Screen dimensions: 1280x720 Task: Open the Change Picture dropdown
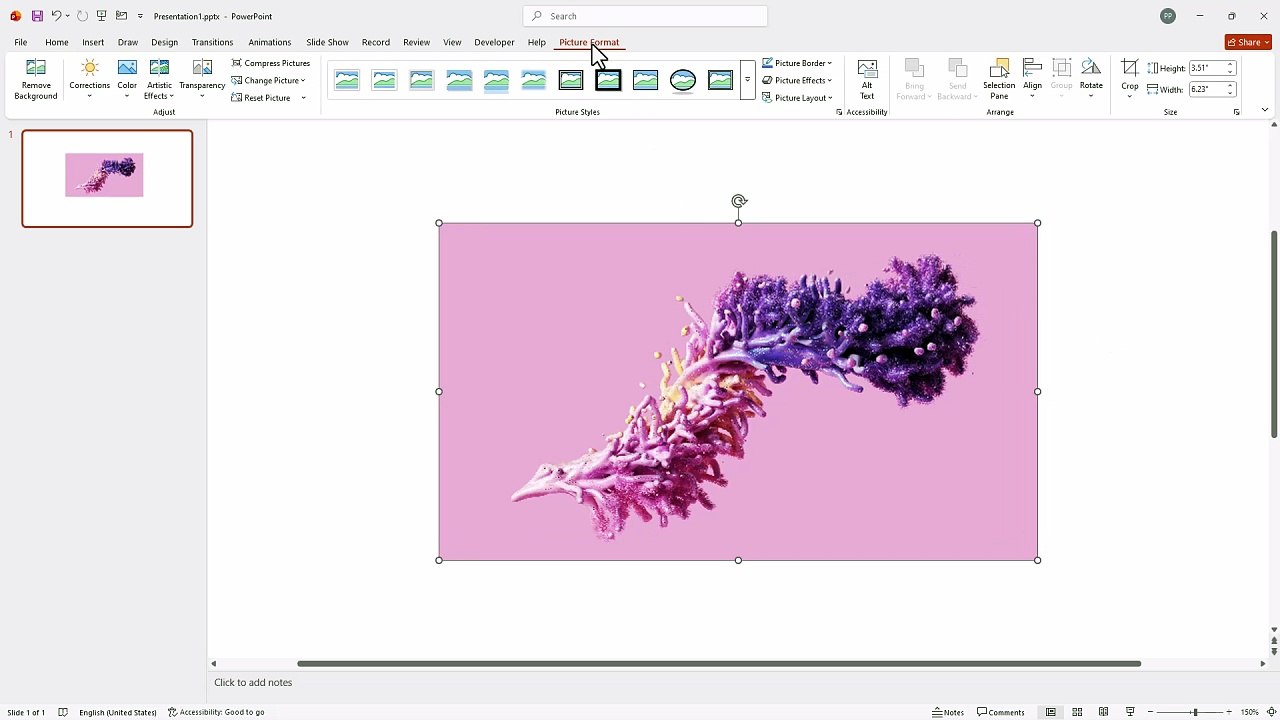268,80
